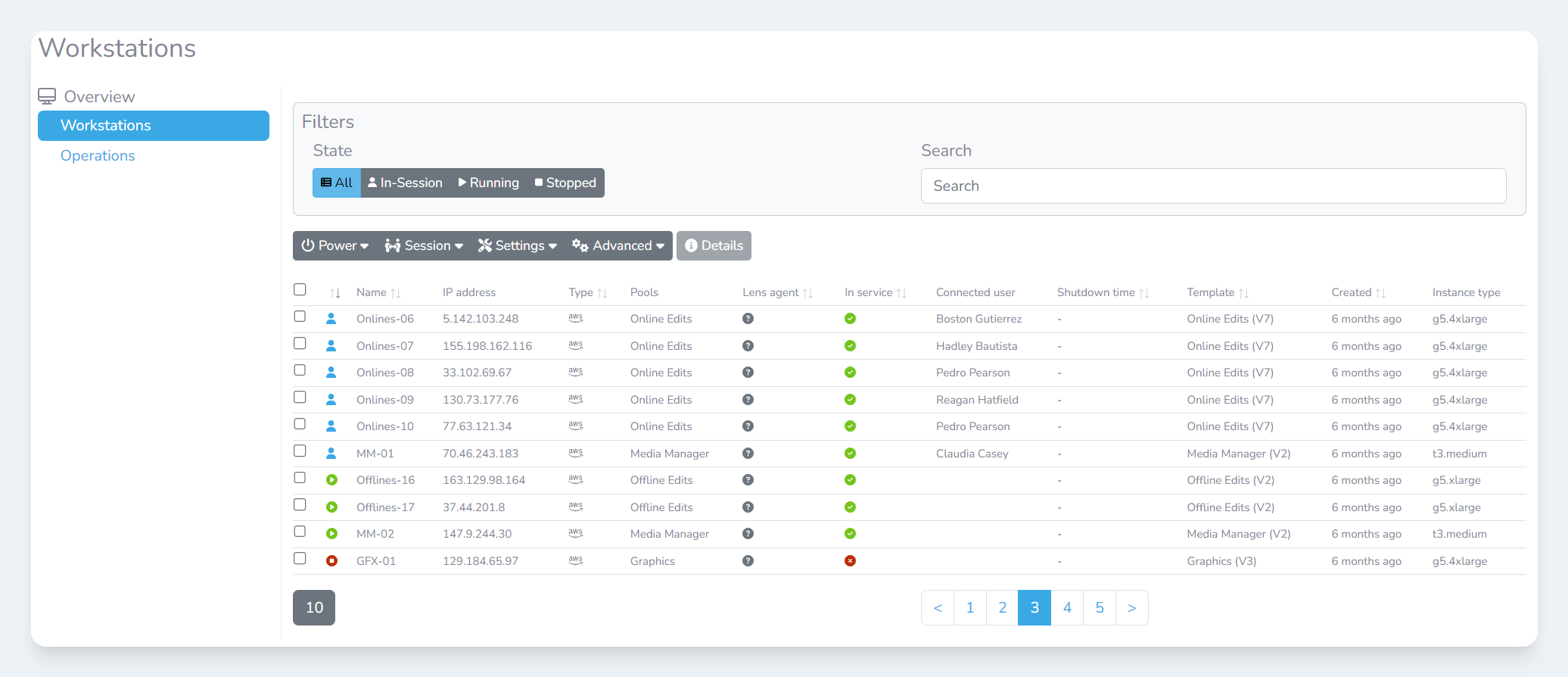Click the in-session user icon for Onlines-06

(x=331, y=319)
